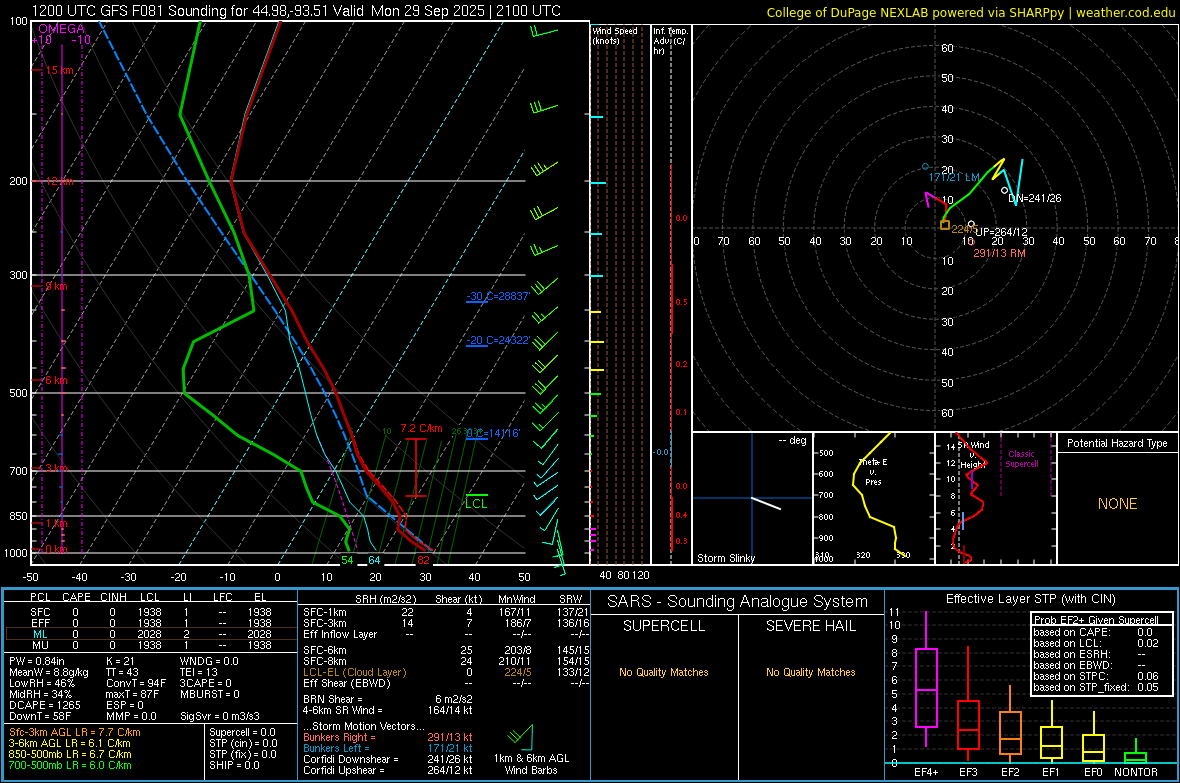This screenshot has width=1180, height=783.
Task: Click the Classic Supercell label
Action: pos(1021,459)
